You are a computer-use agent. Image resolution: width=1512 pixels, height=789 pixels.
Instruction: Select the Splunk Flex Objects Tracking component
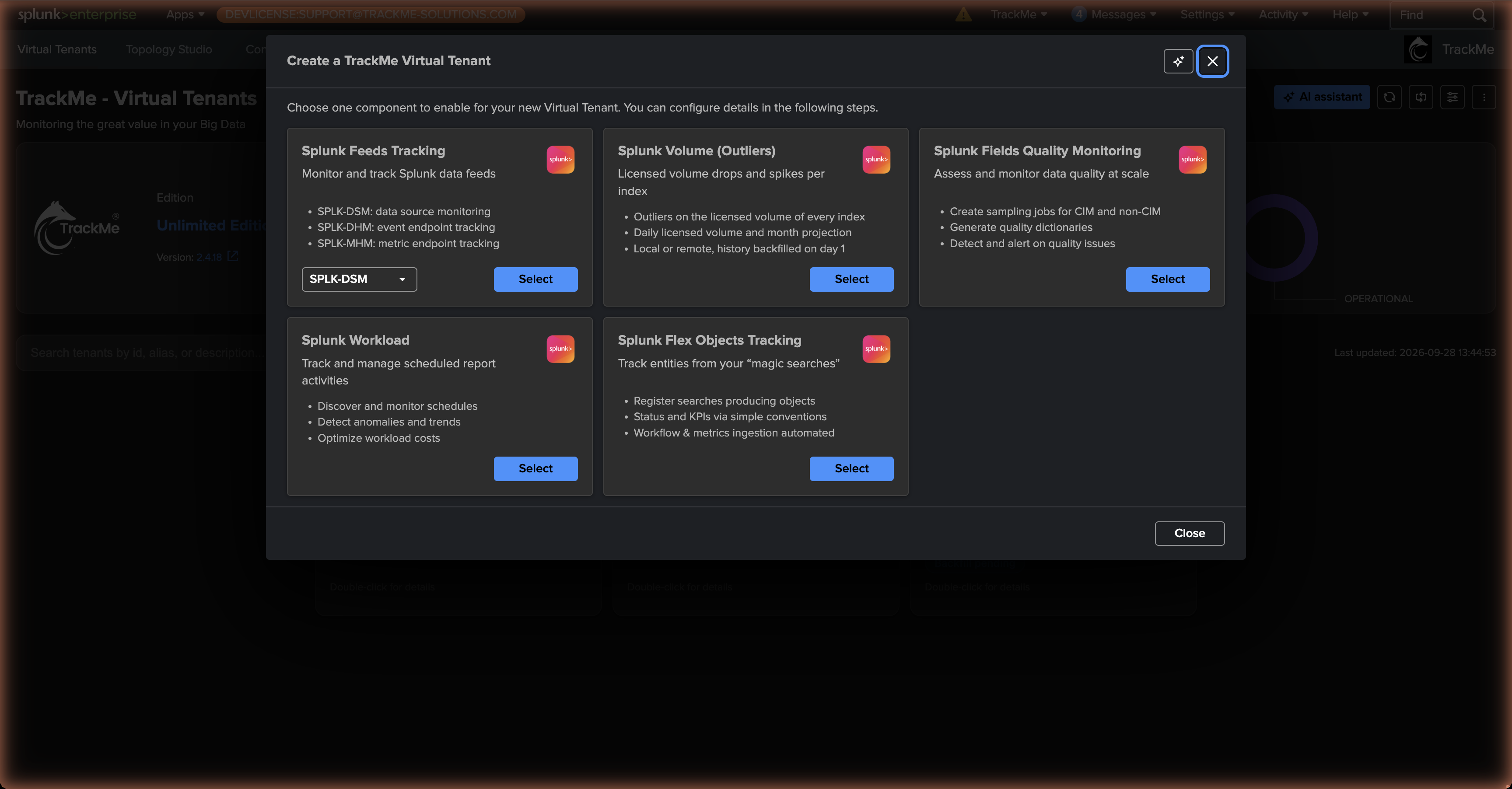click(851, 469)
